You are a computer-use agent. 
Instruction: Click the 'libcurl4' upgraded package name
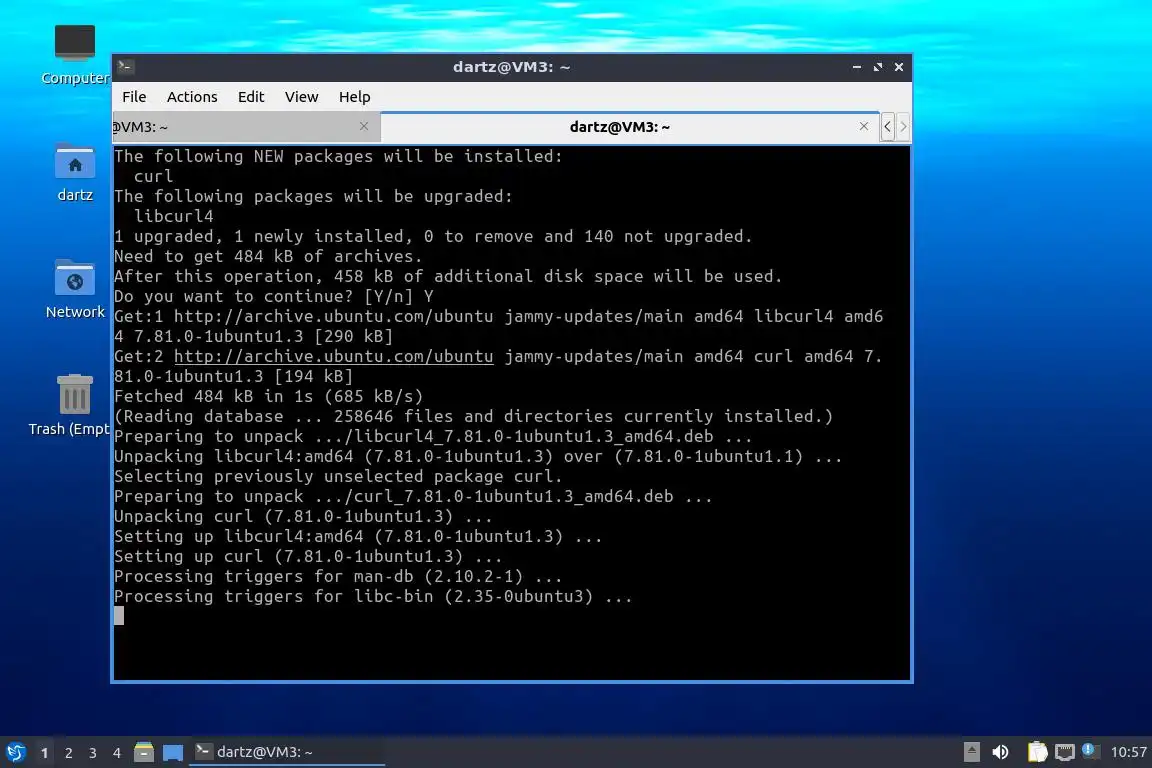(173, 216)
